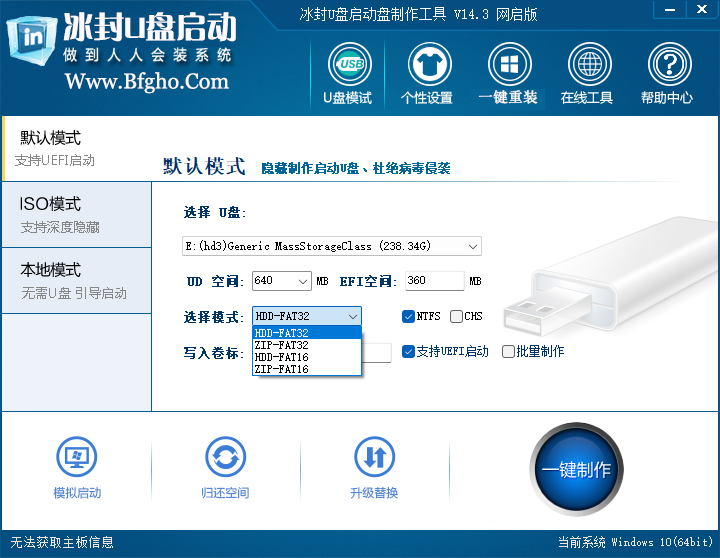720x558 pixels.
Task: Click the ice cube app logo
Action: tap(31, 40)
